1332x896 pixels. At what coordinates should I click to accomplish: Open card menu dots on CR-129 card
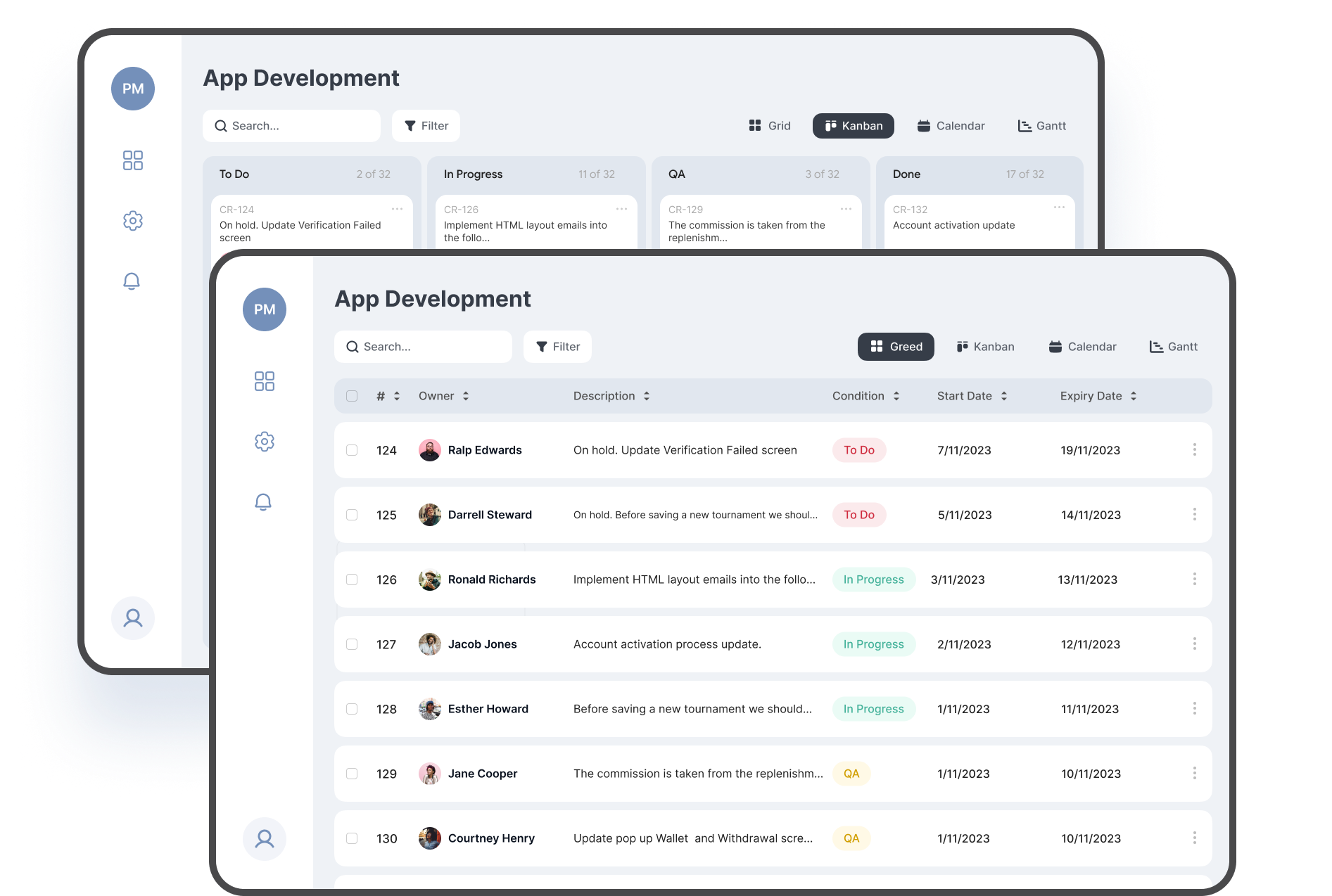pyautogui.click(x=846, y=209)
